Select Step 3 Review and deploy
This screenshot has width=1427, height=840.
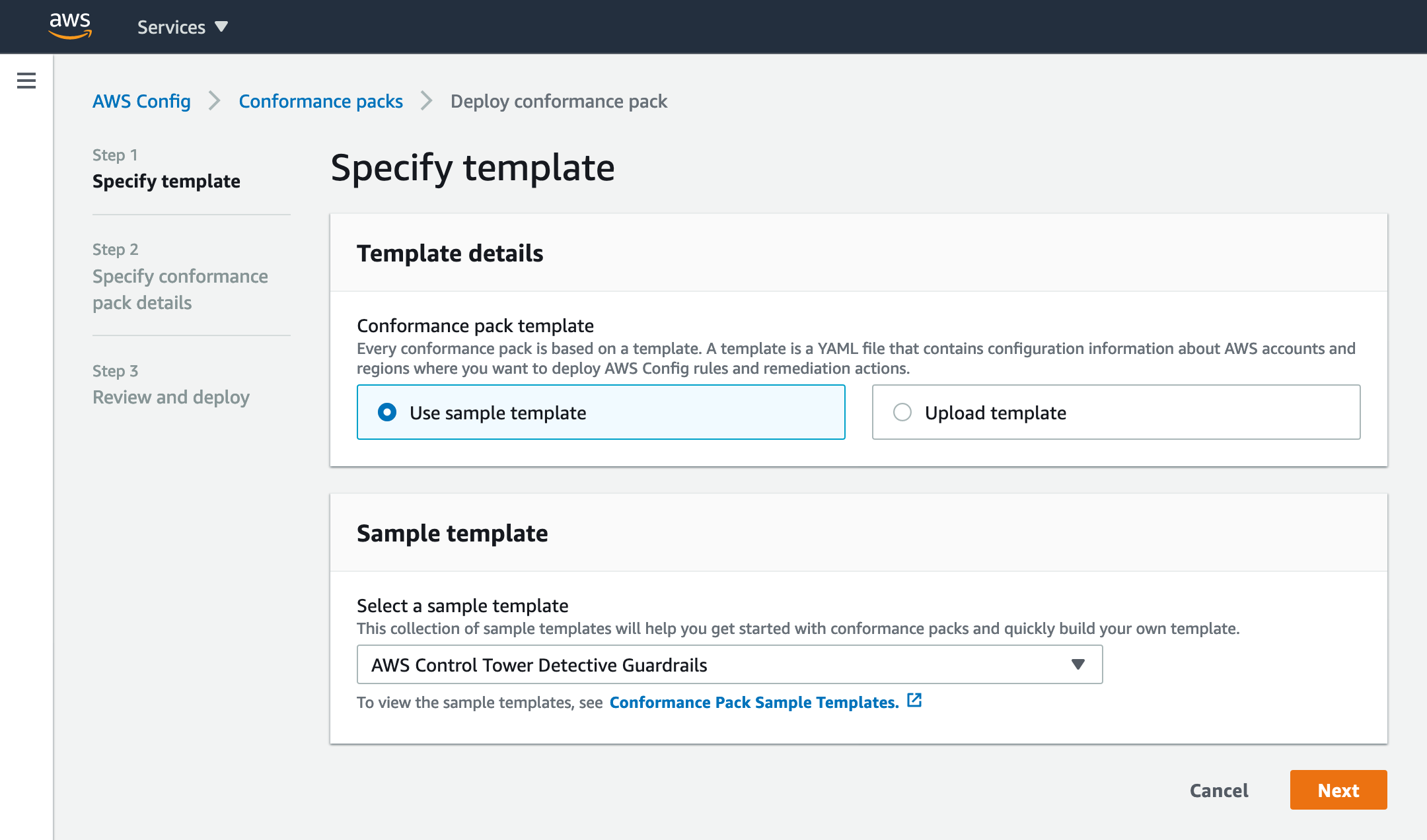[171, 397]
